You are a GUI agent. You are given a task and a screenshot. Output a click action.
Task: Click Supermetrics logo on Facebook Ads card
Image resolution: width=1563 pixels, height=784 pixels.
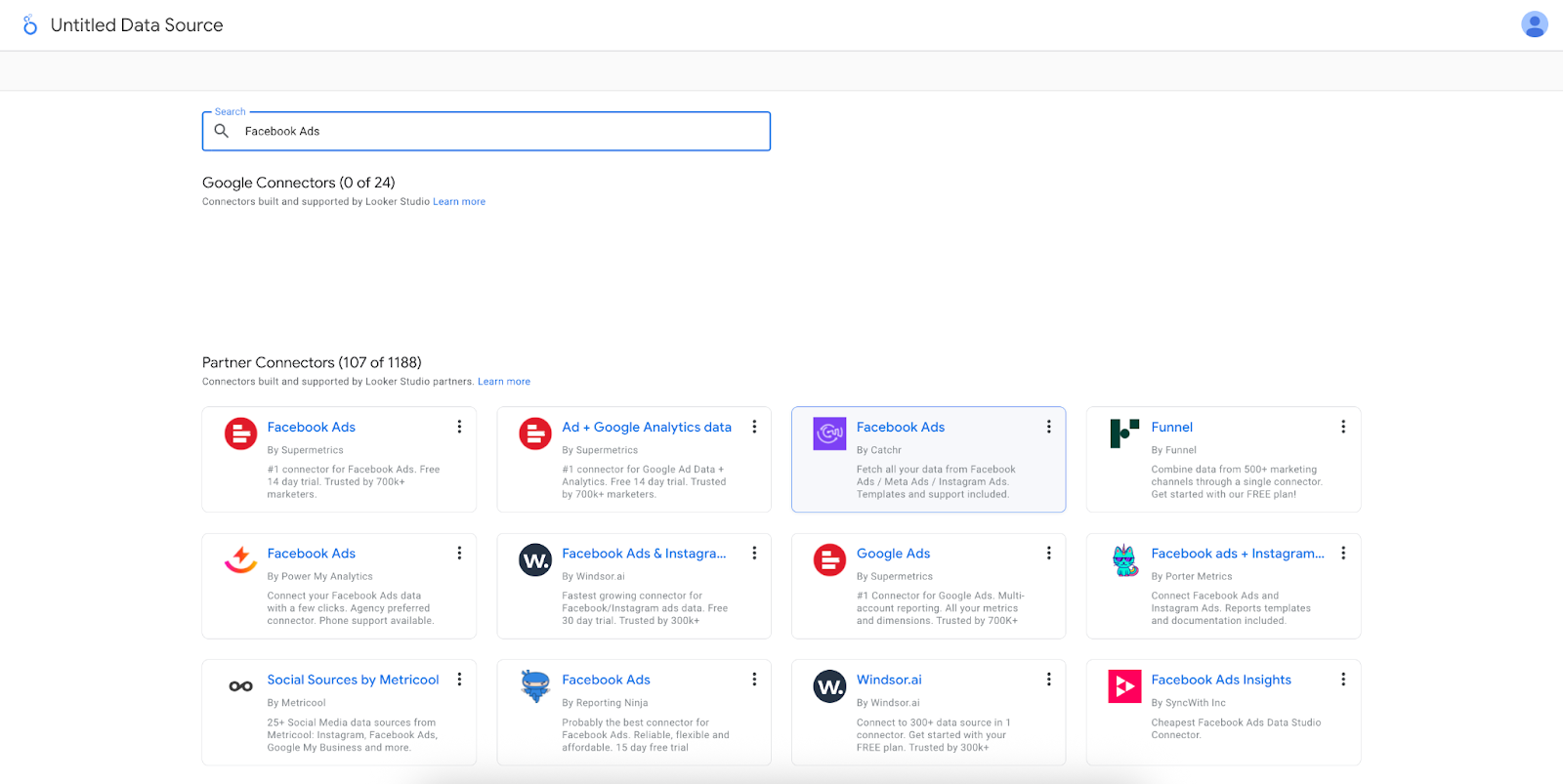coord(240,433)
